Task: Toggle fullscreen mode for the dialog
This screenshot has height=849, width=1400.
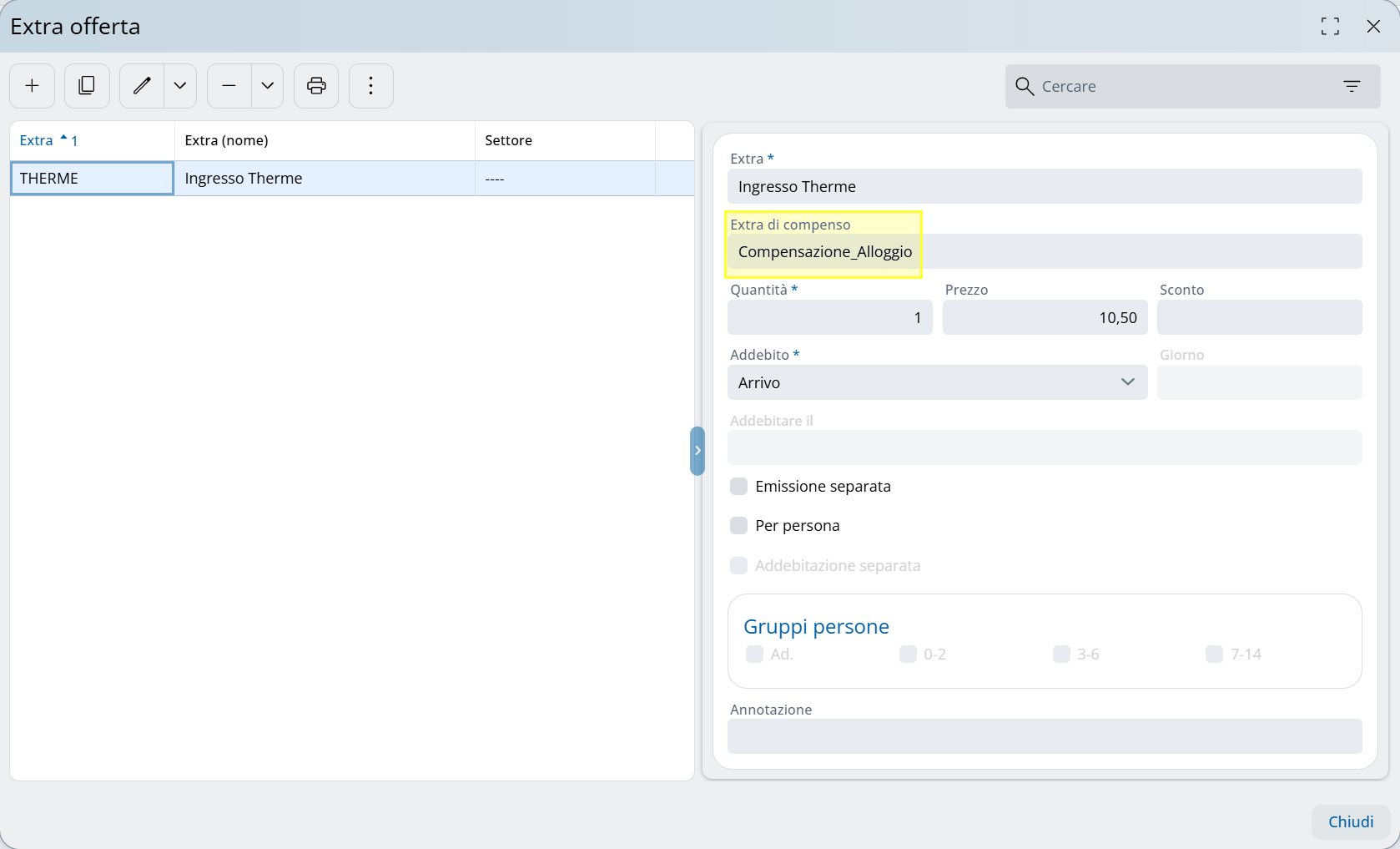Action: pos(1330,27)
